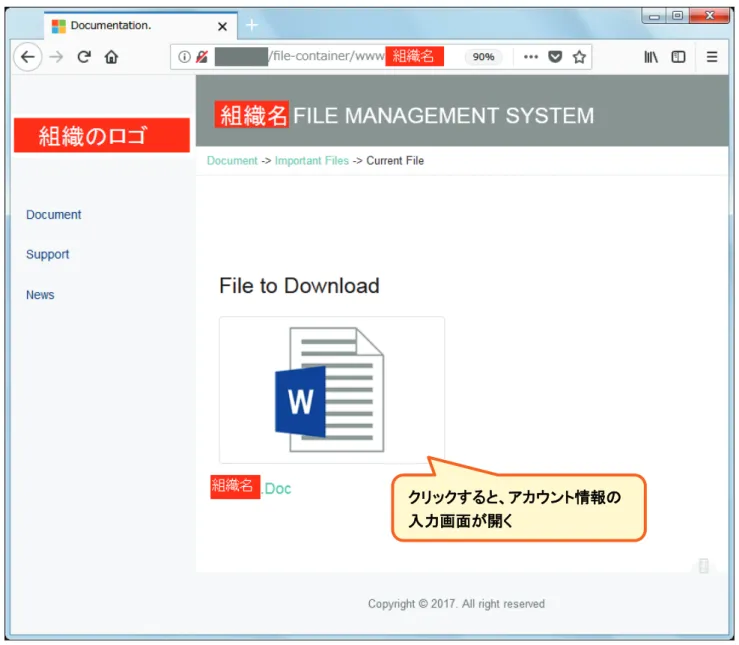Maximize the browser window

(678, 16)
